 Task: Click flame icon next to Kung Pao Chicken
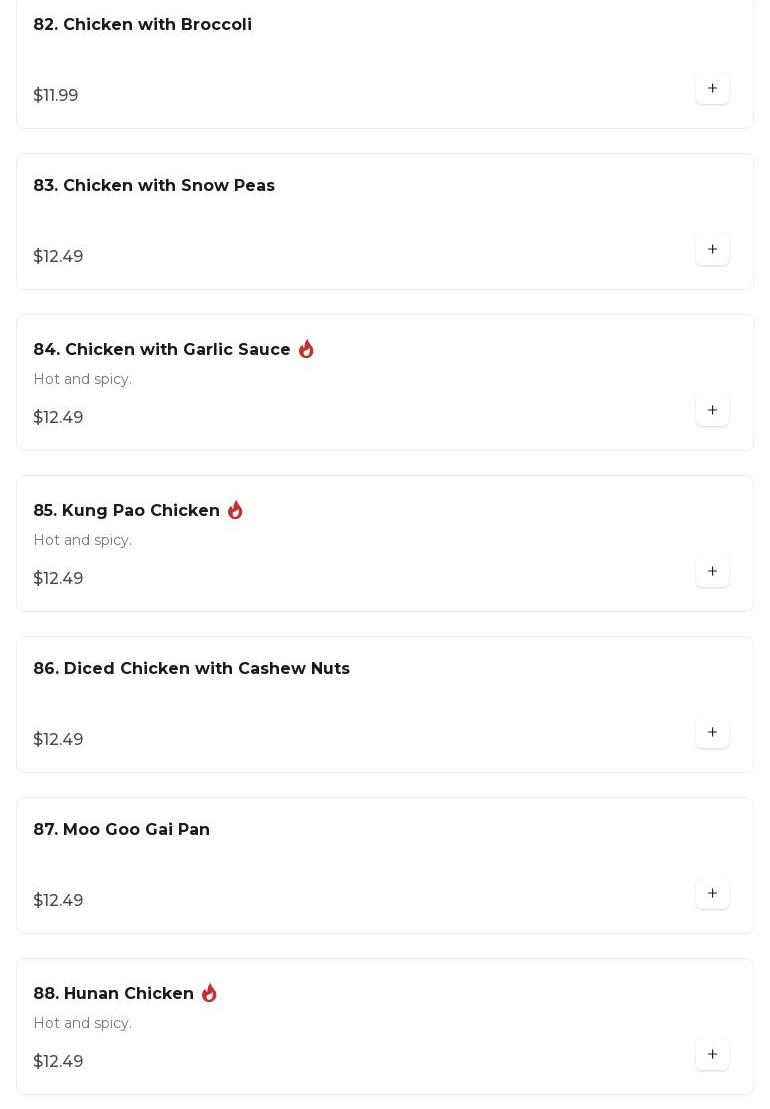pyautogui.click(x=235, y=510)
